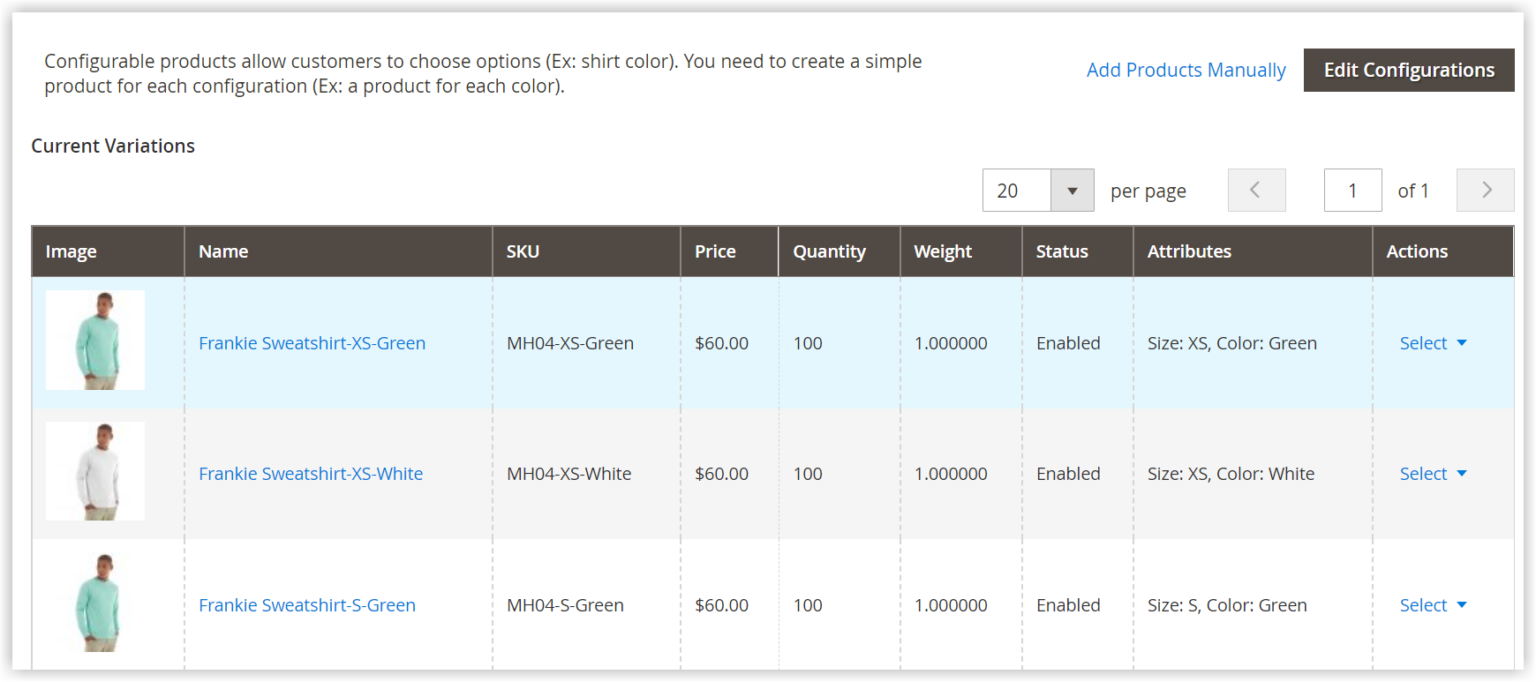Image resolution: width=1536 pixels, height=682 pixels.
Task: Open Frankie Sweatshirt-XS-Green product link
Action: [x=311, y=342]
